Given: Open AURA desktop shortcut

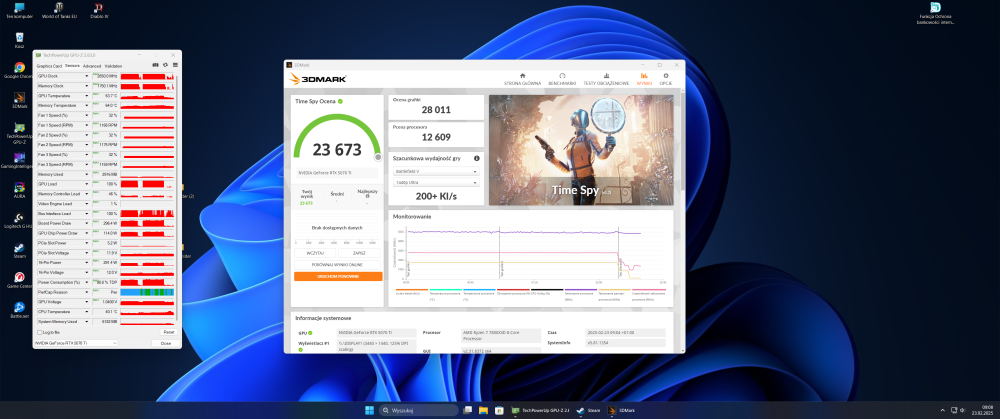Looking at the screenshot, I should pyautogui.click(x=20, y=190).
